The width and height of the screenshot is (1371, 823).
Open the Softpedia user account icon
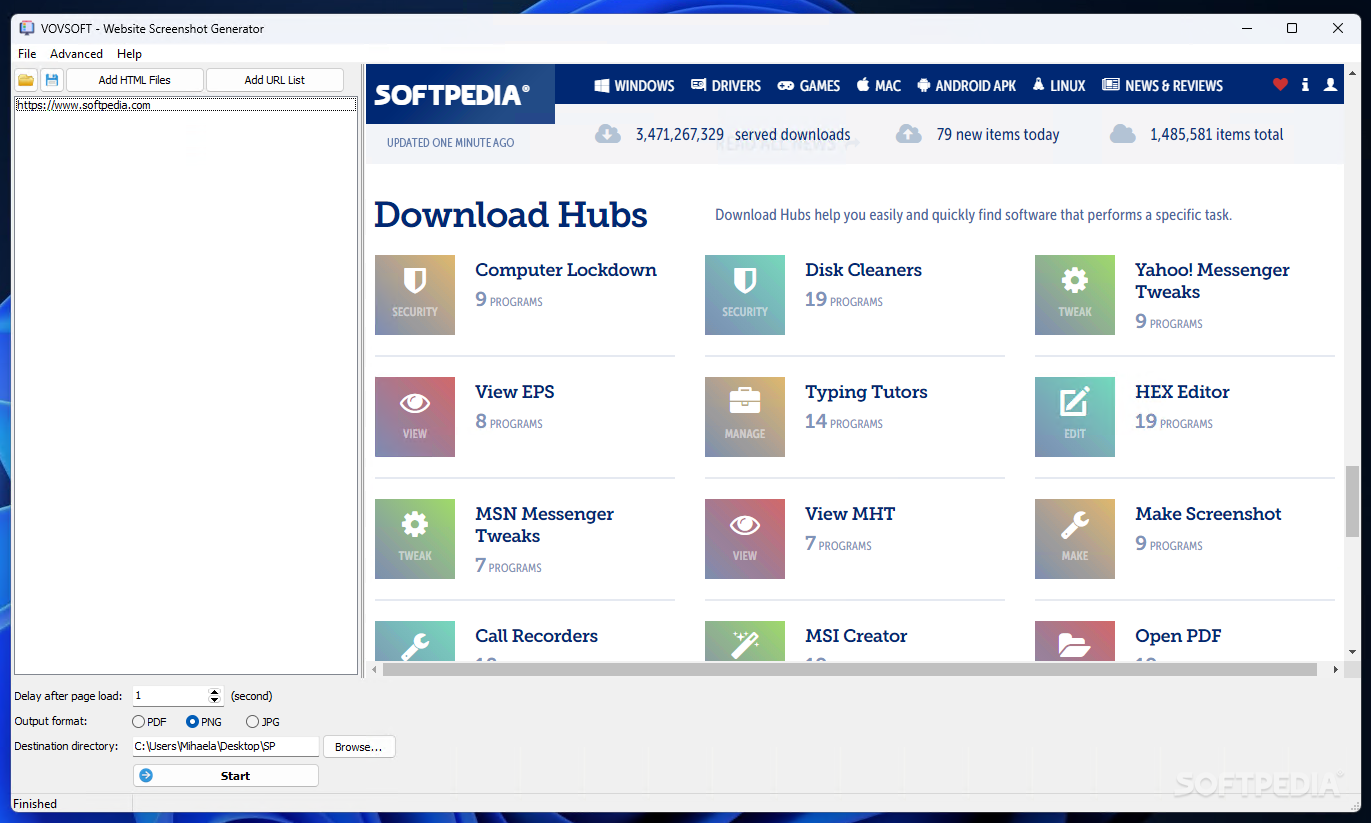click(1330, 85)
